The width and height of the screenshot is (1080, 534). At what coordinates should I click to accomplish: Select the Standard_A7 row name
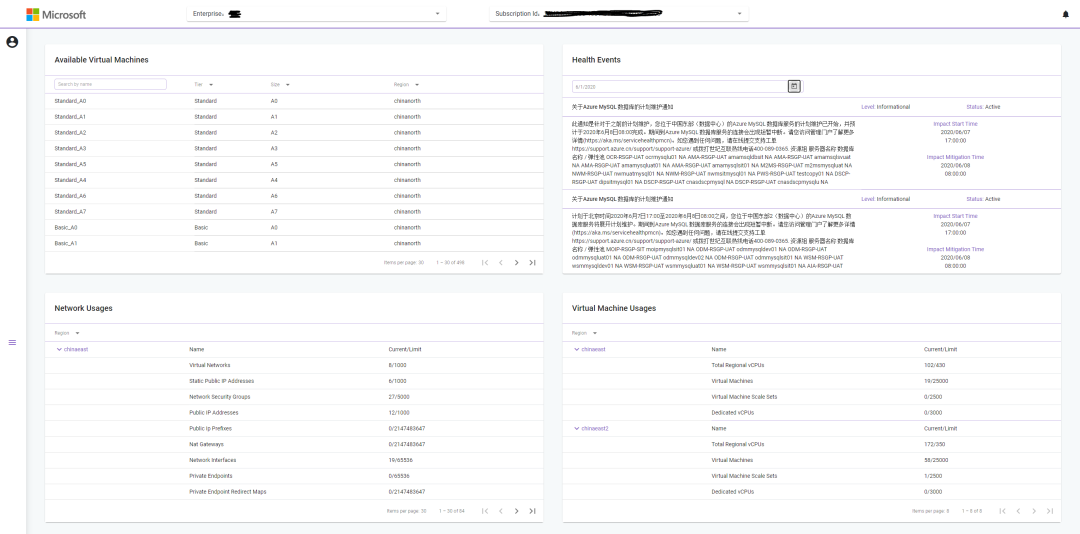click(x=70, y=212)
